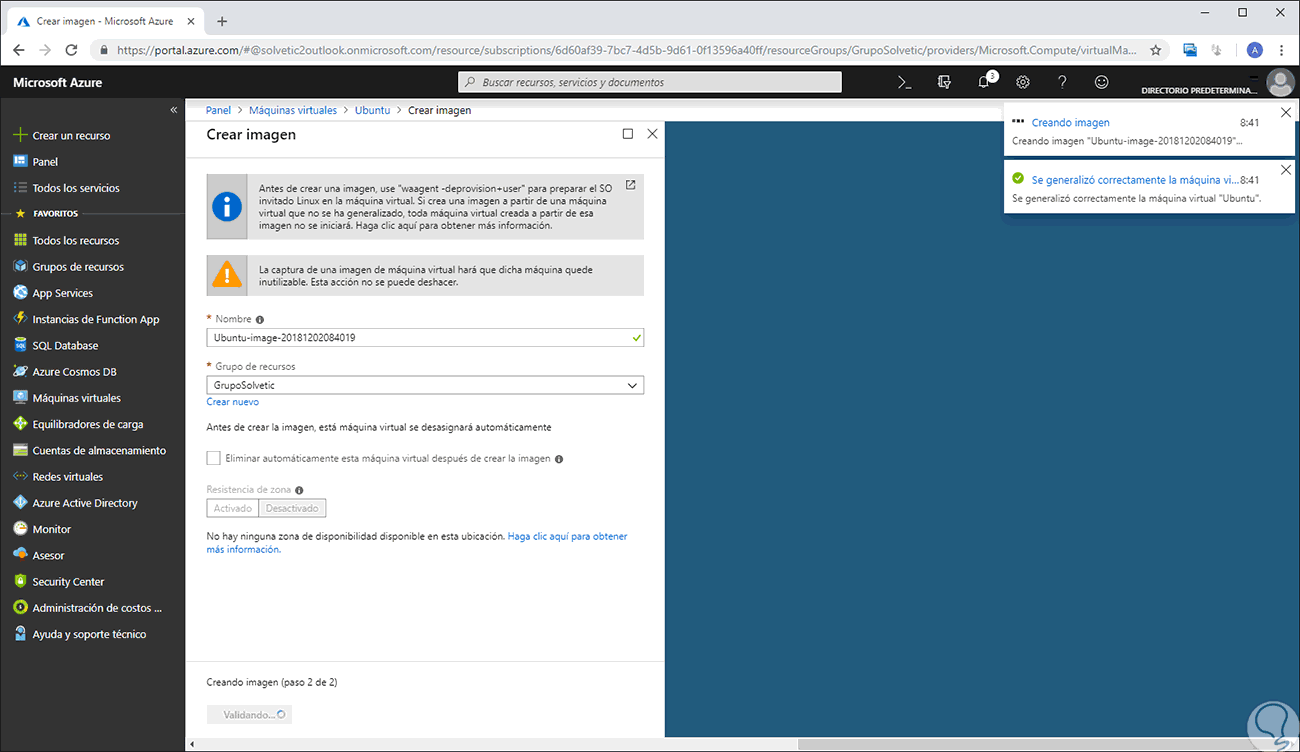
Task: Select Activado for zone resilience
Action: click(x=233, y=508)
